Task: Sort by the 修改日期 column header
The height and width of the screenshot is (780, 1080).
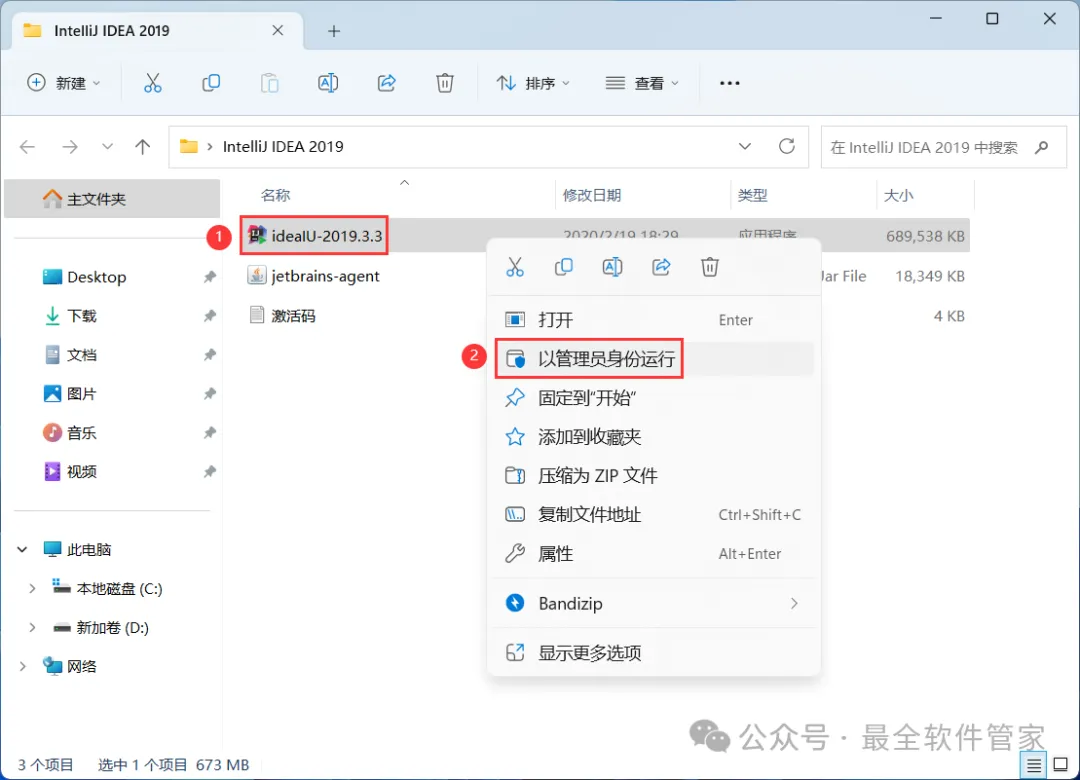Action: pyautogui.click(x=592, y=196)
